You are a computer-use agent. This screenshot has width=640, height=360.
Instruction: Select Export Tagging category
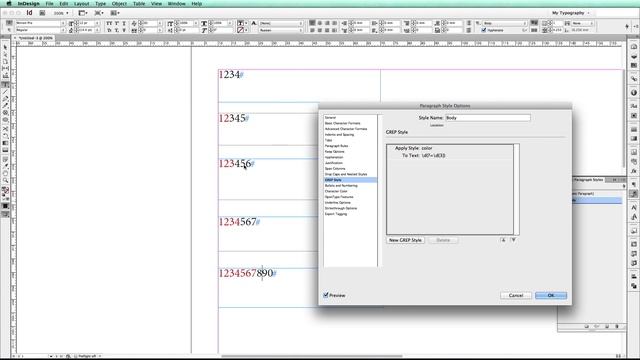tap(336, 214)
